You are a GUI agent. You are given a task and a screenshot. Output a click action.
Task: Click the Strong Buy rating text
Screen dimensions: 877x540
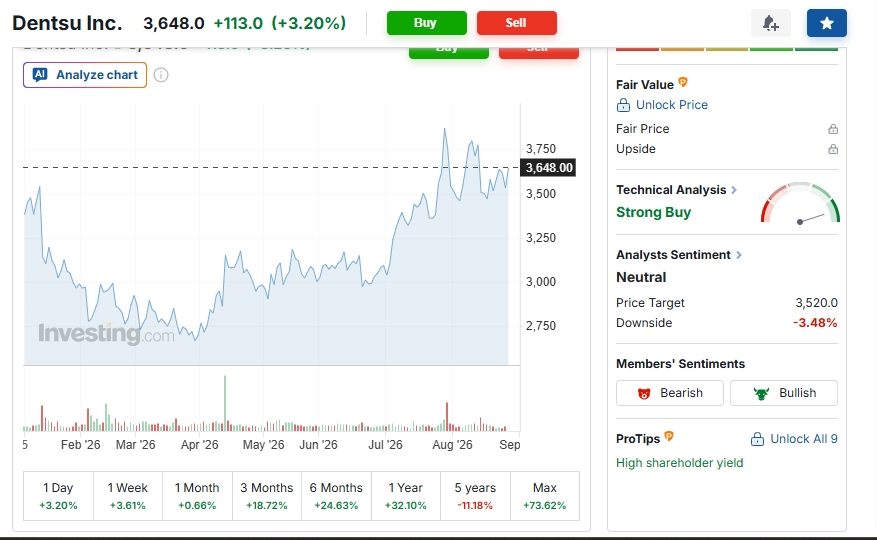[x=653, y=213]
